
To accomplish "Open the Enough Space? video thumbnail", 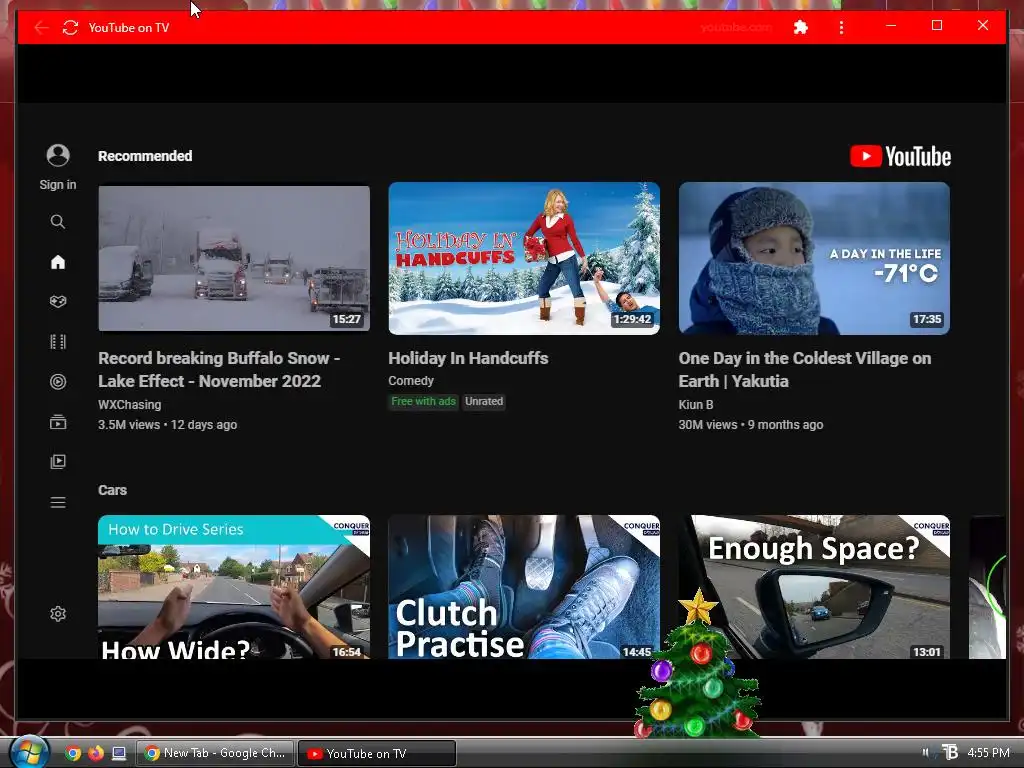I will coord(814,586).
